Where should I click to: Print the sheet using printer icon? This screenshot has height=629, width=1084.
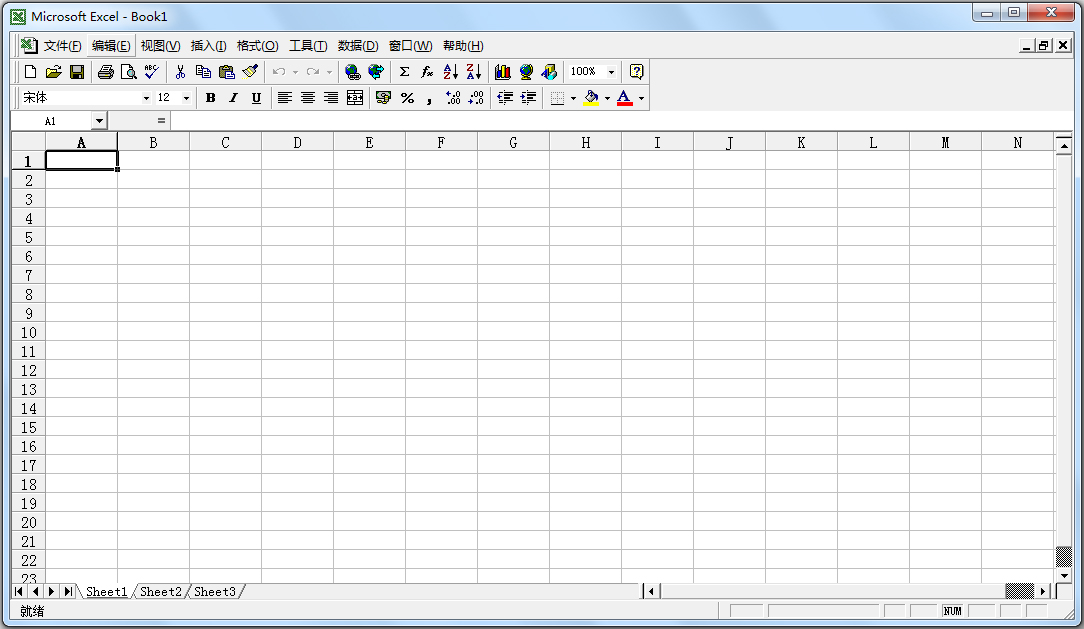click(x=106, y=72)
